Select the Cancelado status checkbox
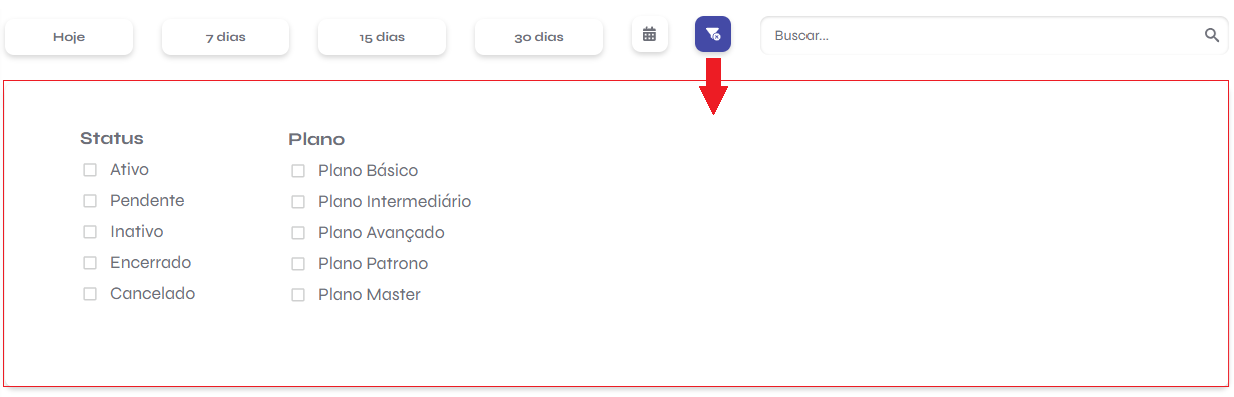1234x397 pixels. pos(90,294)
